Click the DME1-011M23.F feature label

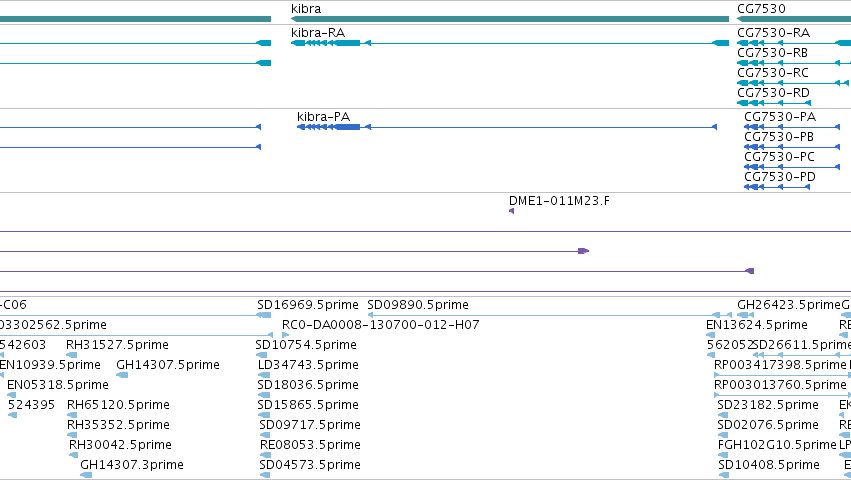pyautogui.click(x=559, y=201)
